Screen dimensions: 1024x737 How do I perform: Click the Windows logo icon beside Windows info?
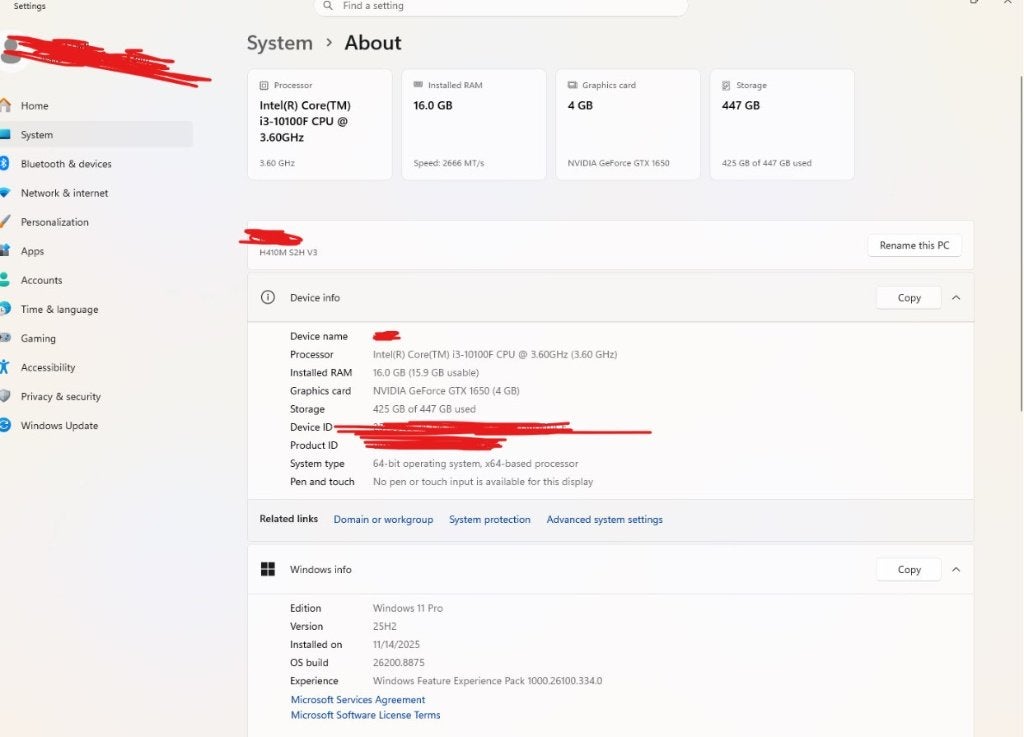click(x=268, y=569)
